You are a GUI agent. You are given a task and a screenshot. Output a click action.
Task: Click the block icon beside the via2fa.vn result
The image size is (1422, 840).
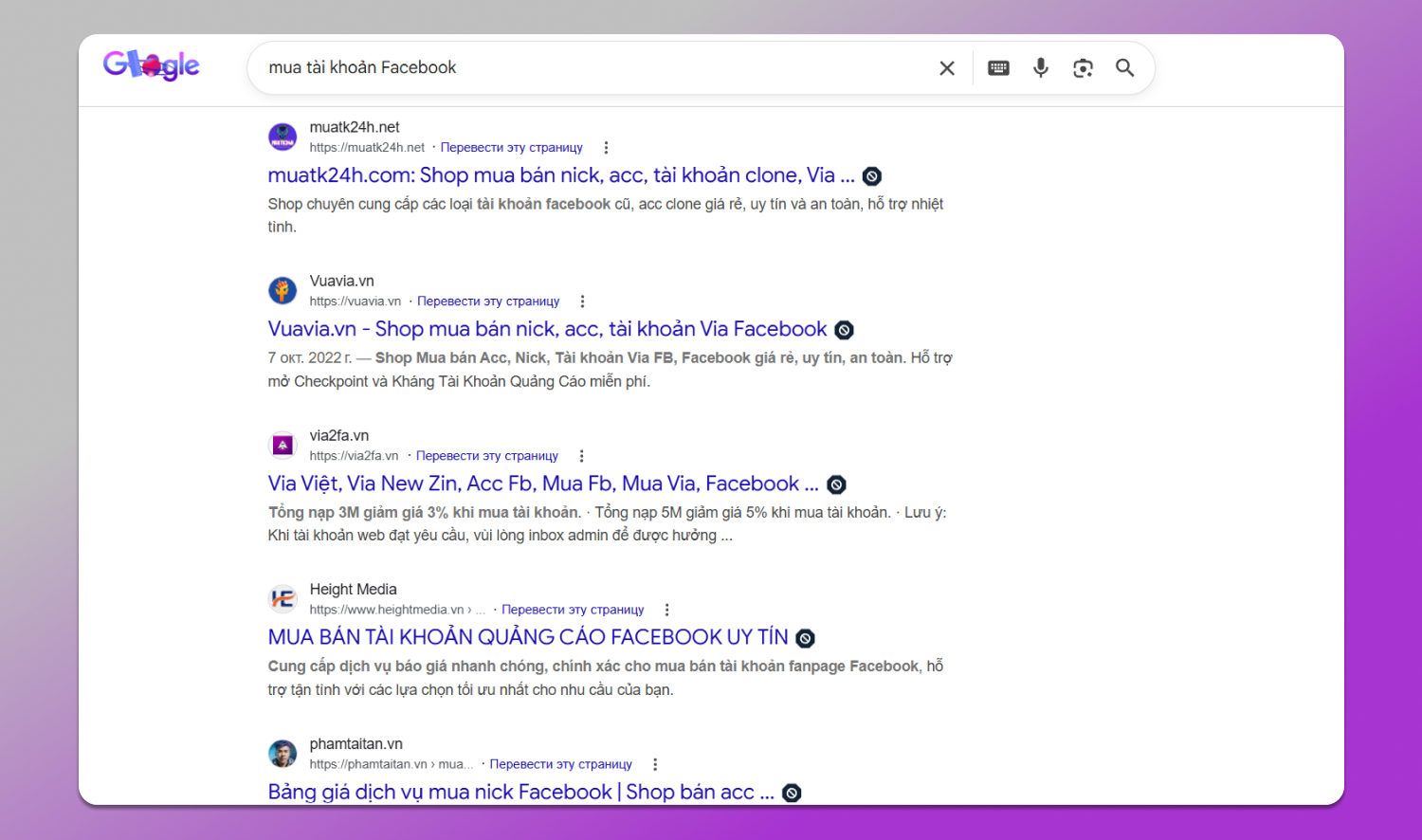(835, 484)
